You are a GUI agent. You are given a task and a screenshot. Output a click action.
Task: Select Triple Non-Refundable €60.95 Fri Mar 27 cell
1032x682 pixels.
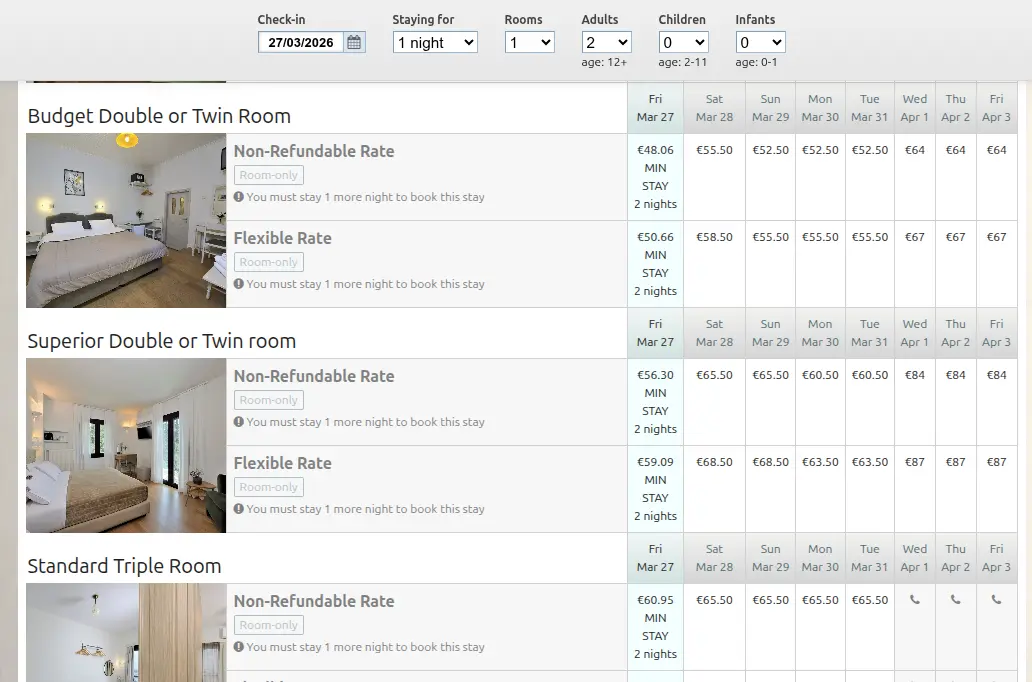[x=656, y=627]
